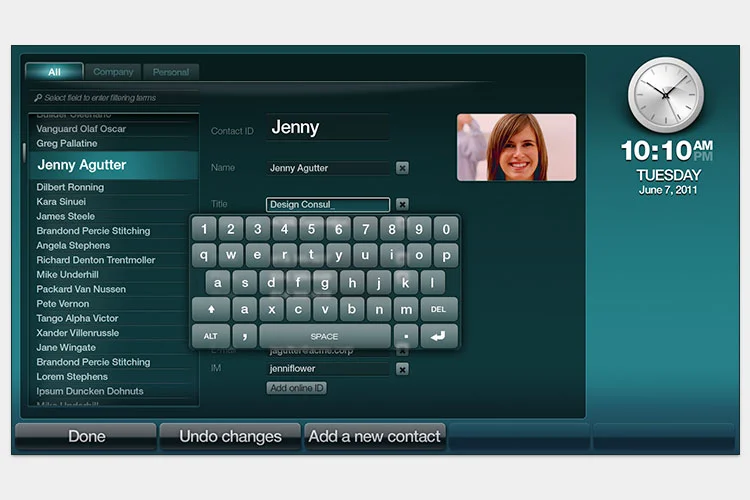Click the IM field jenniflower
Viewport: 750px width, 500px height.
coord(328,369)
